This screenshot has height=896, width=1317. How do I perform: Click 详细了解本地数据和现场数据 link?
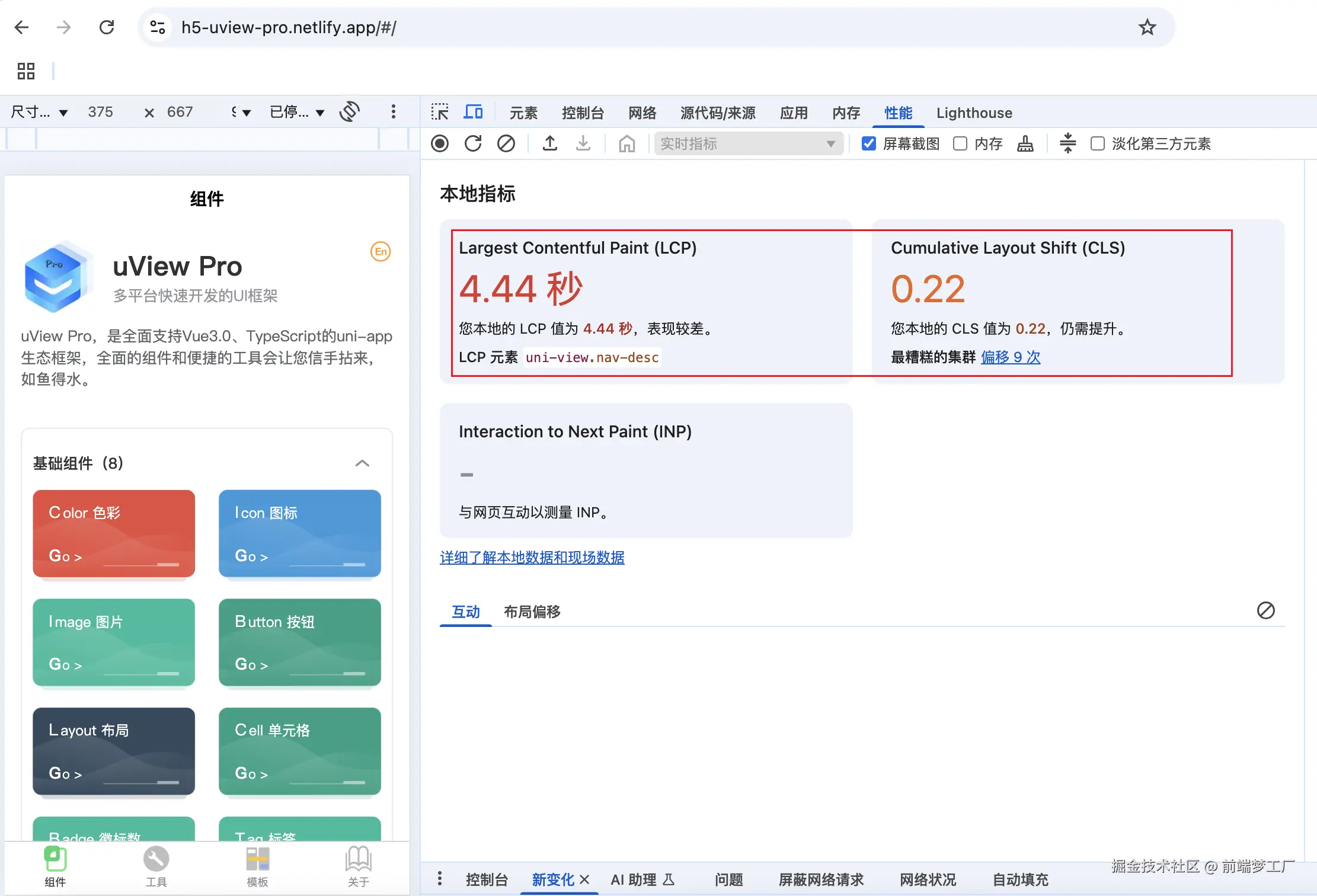pyautogui.click(x=532, y=558)
